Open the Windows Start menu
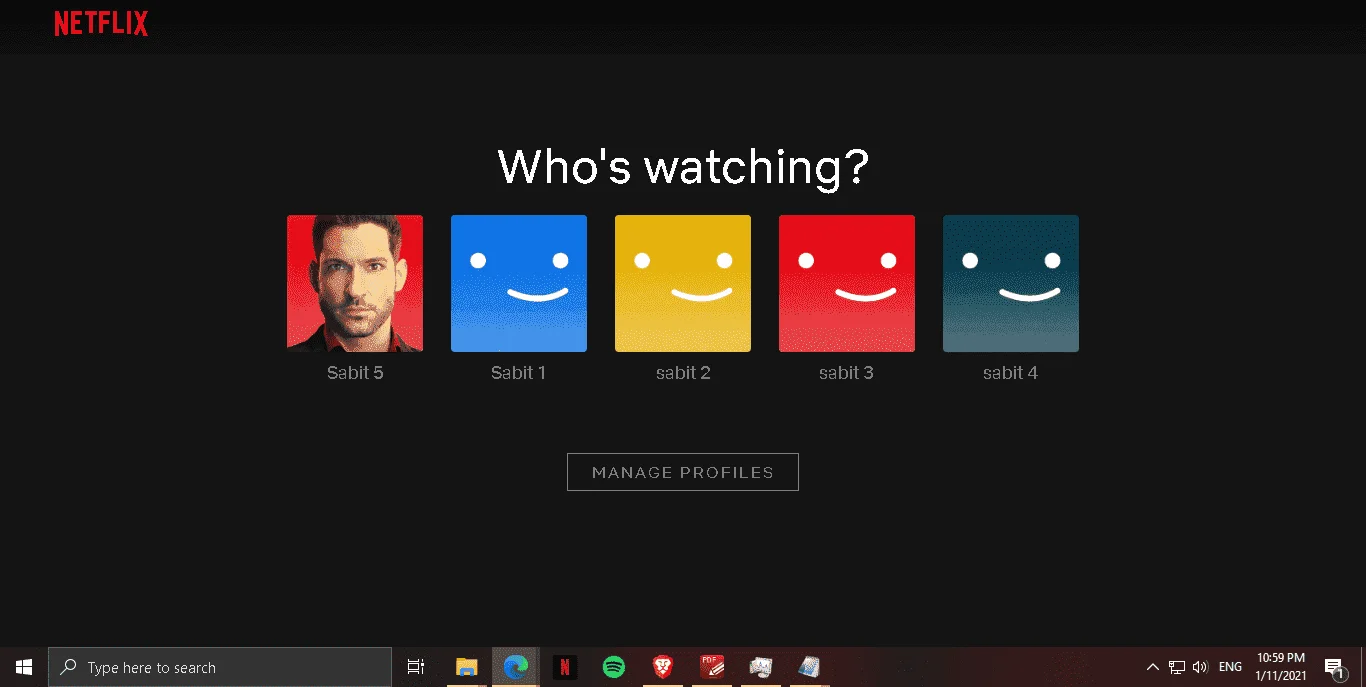 24,667
